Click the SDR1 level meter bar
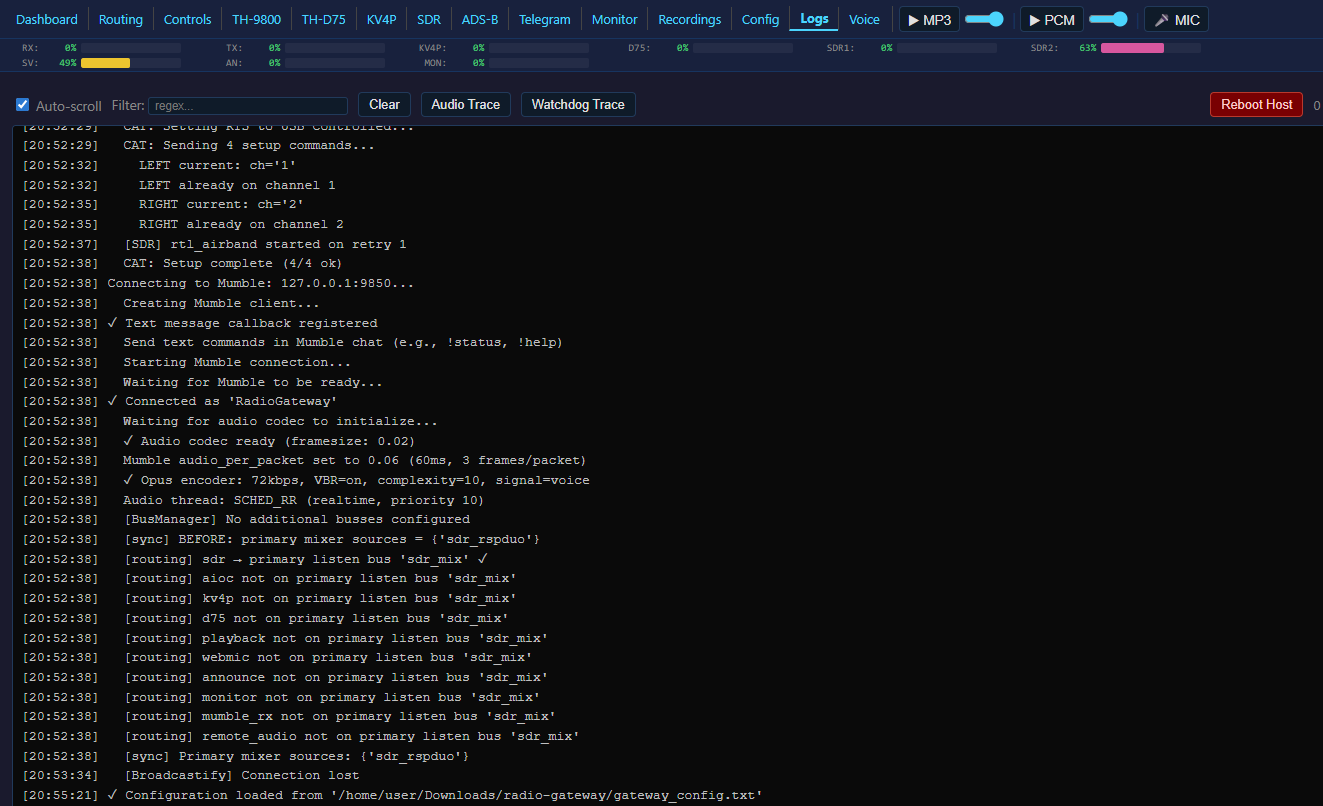This screenshot has height=806, width=1323. click(947, 48)
